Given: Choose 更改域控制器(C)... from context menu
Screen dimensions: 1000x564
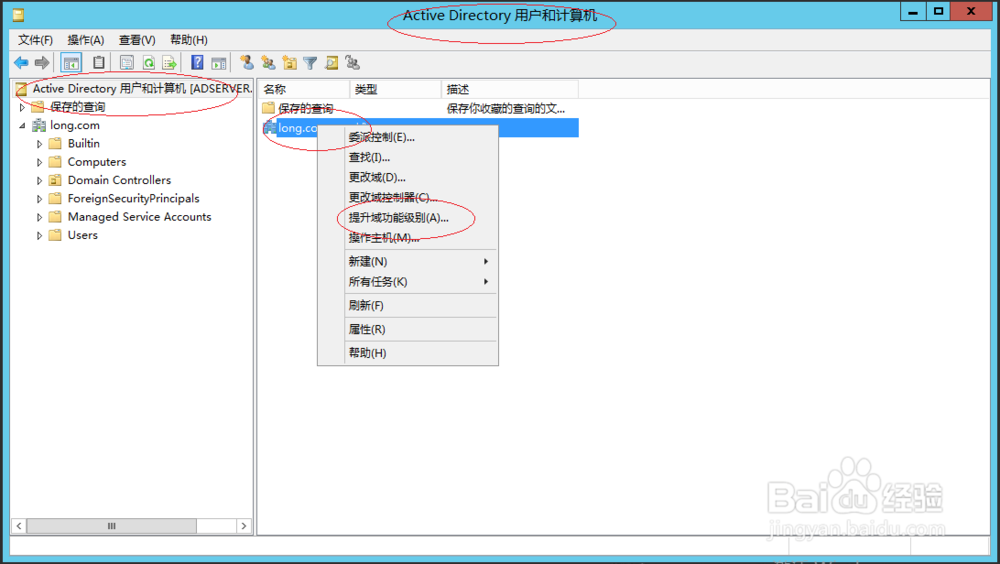Looking at the screenshot, I should tap(408, 197).
